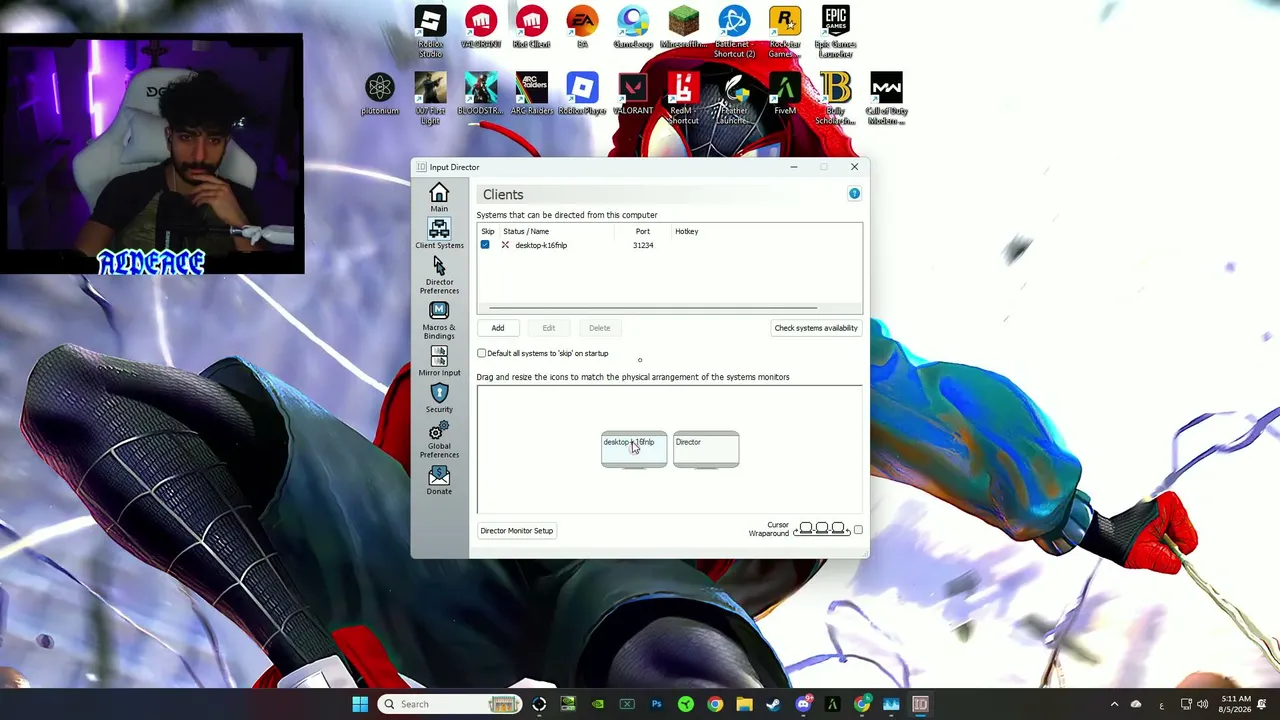Open the Security settings page

pyautogui.click(x=439, y=398)
